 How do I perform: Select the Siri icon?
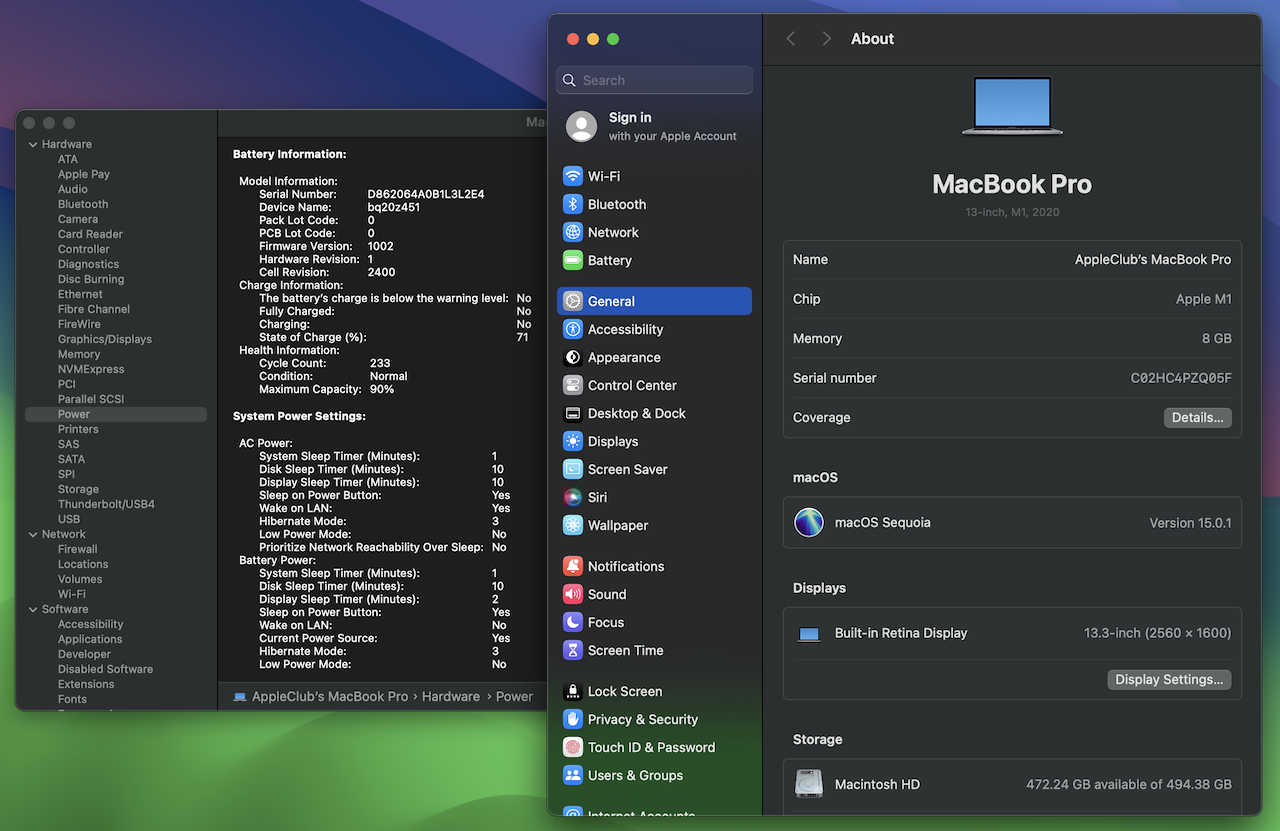pos(573,497)
